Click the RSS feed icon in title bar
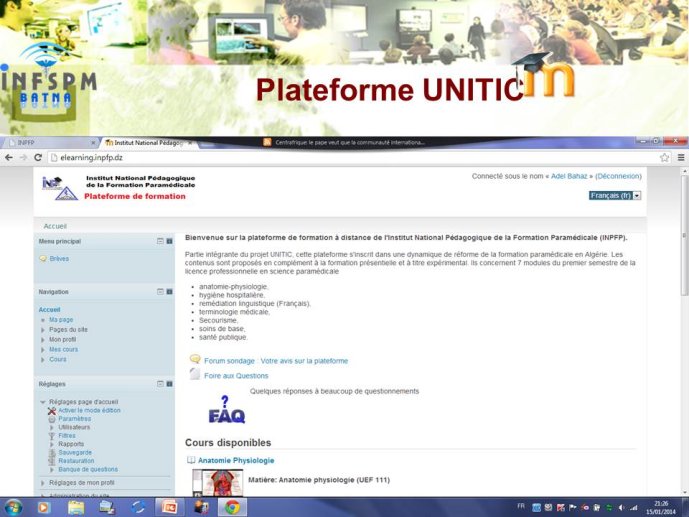This screenshot has width=689, height=517. coord(267,142)
